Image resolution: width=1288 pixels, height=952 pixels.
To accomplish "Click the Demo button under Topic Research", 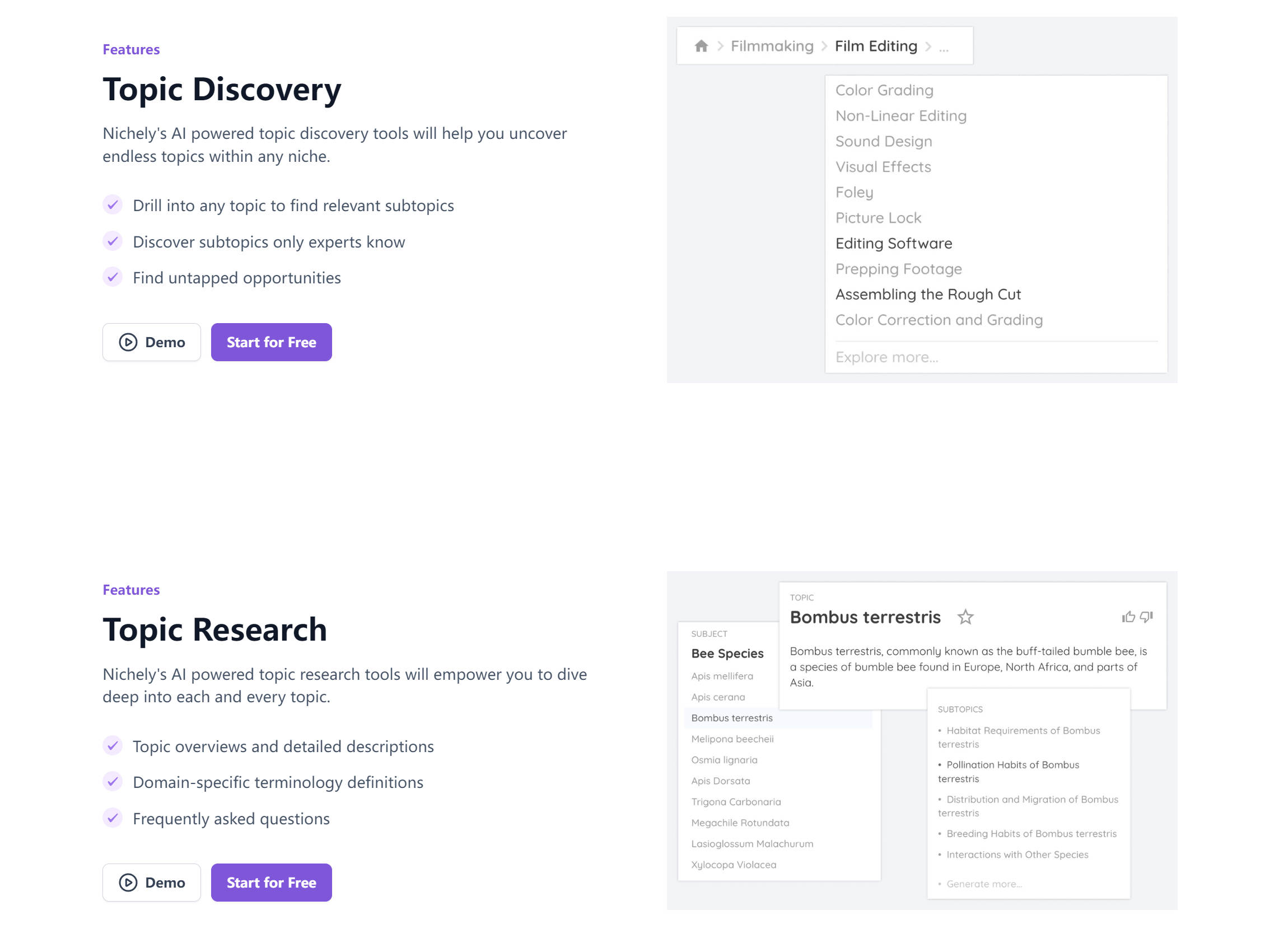I will pyautogui.click(x=152, y=883).
